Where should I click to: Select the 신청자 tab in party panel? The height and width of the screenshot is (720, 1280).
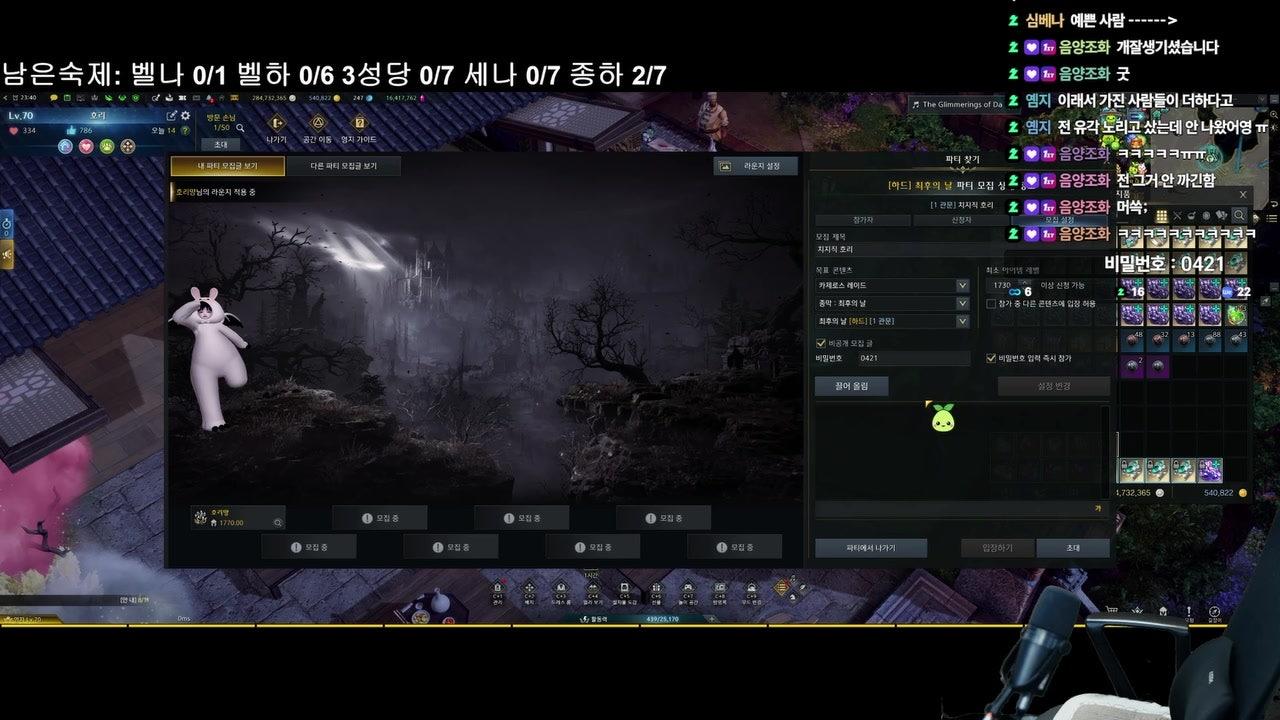point(961,220)
